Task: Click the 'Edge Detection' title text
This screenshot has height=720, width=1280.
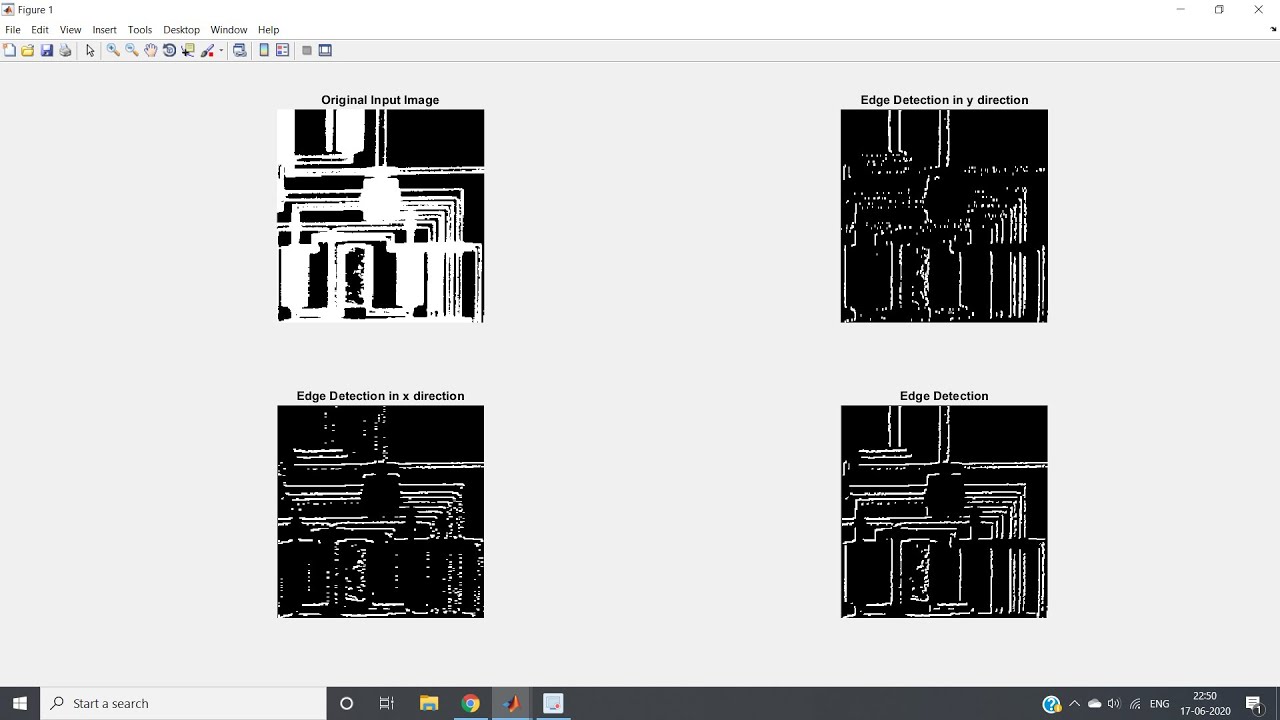Action: point(944,396)
